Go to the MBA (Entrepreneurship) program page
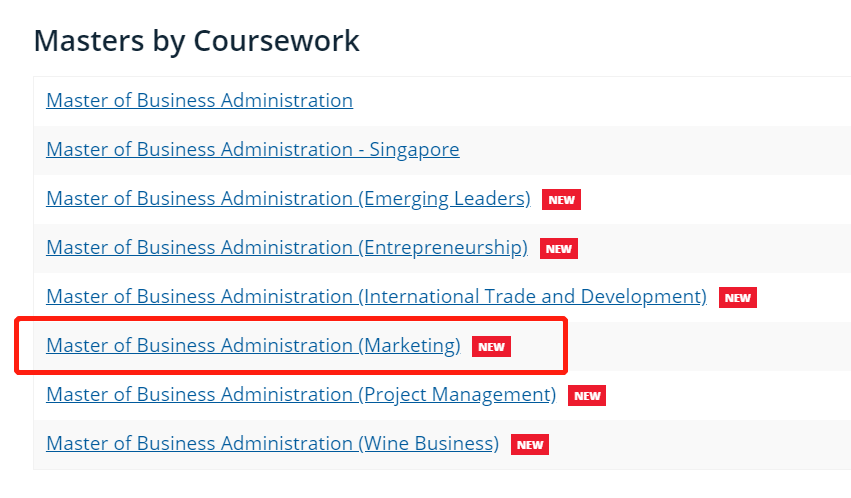The image size is (851, 498). coord(287,247)
